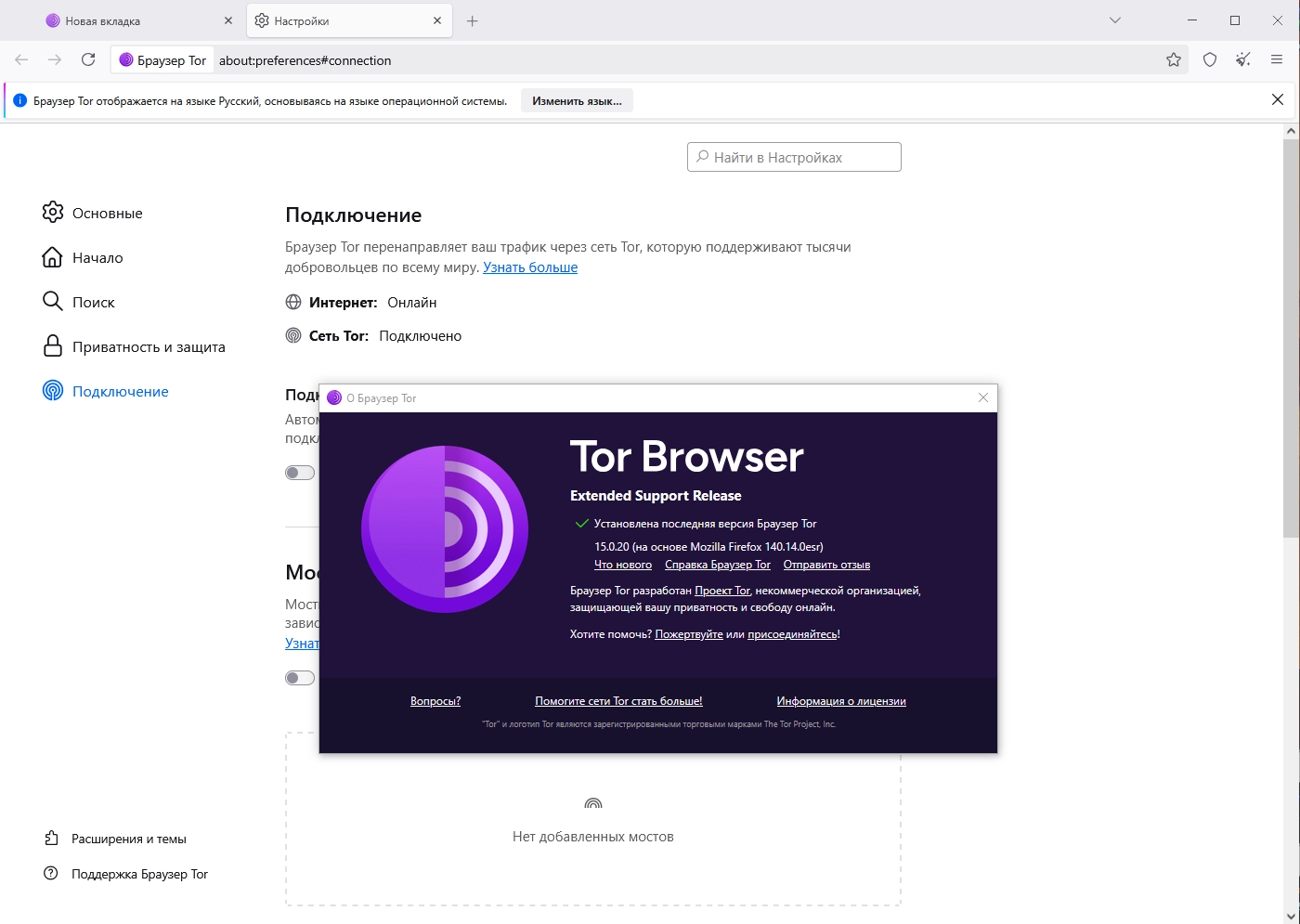The width and height of the screenshot is (1300, 924).
Task: Click the Найти в Настройках search field
Action: coord(794,157)
